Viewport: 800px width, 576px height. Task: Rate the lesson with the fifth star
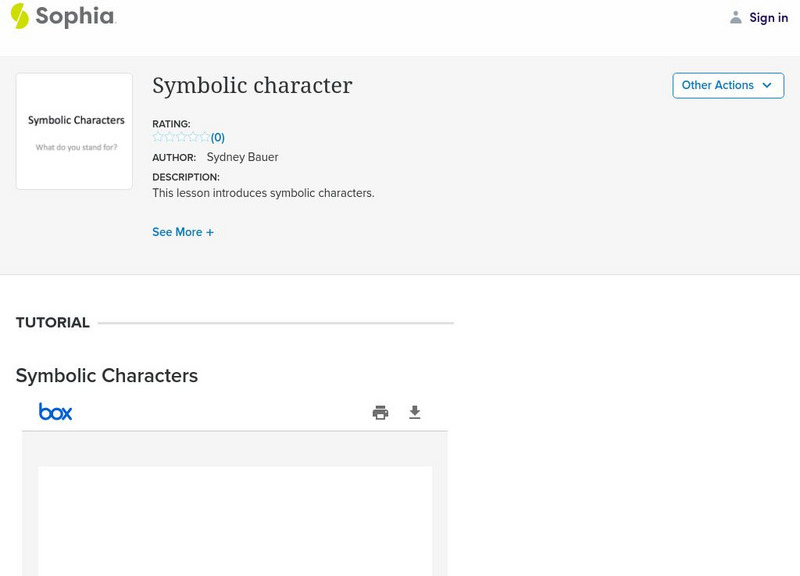coord(204,137)
